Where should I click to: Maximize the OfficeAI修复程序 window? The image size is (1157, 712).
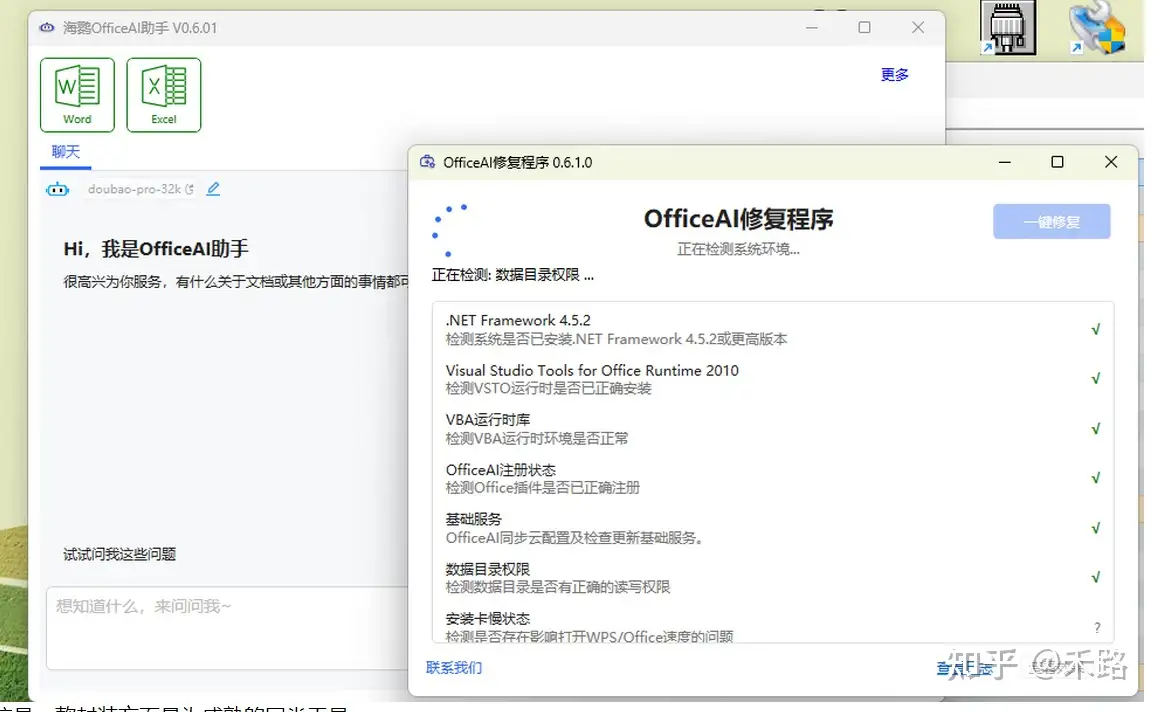(1057, 162)
